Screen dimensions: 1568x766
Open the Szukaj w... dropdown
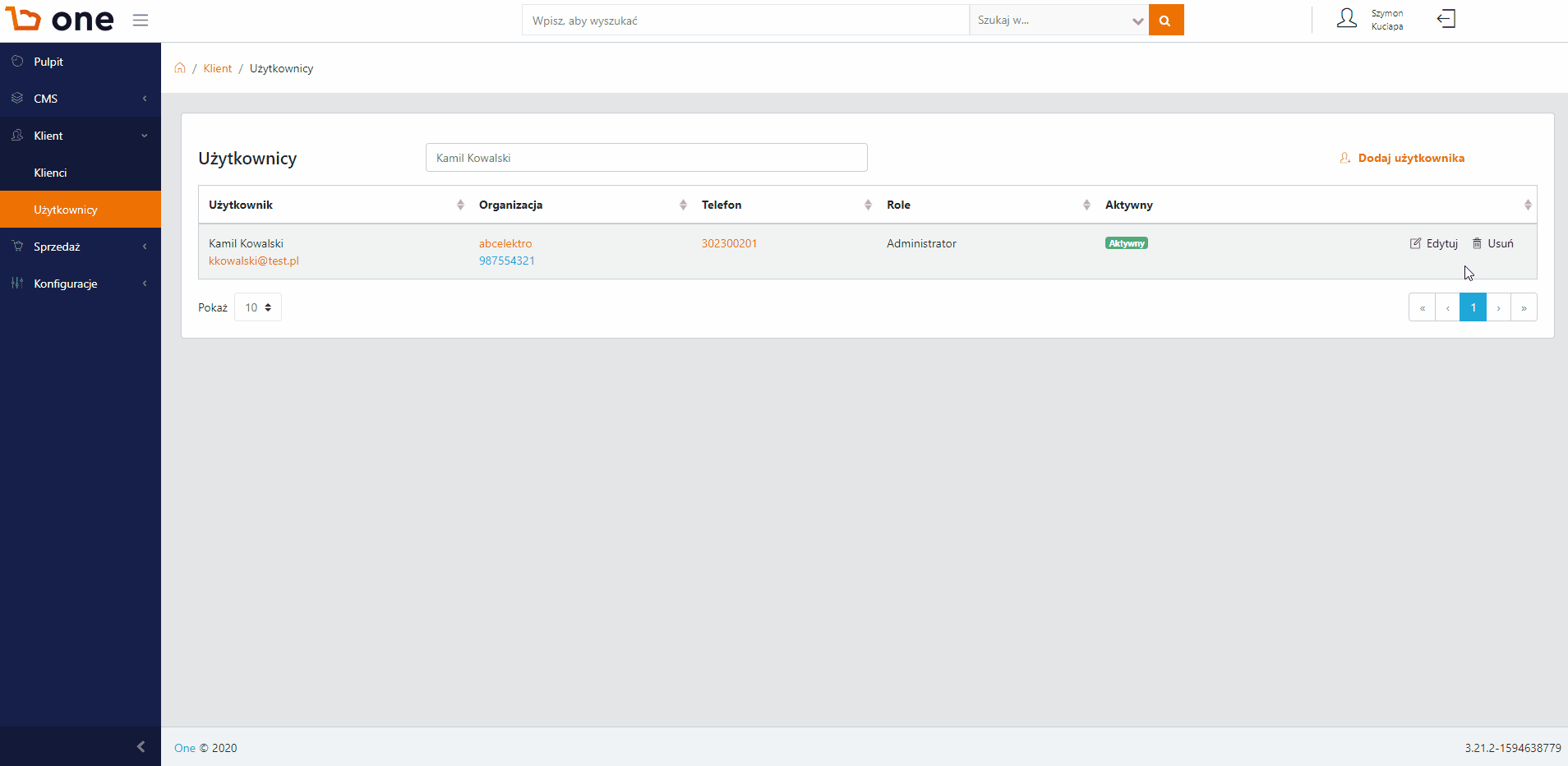coord(1058,21)
